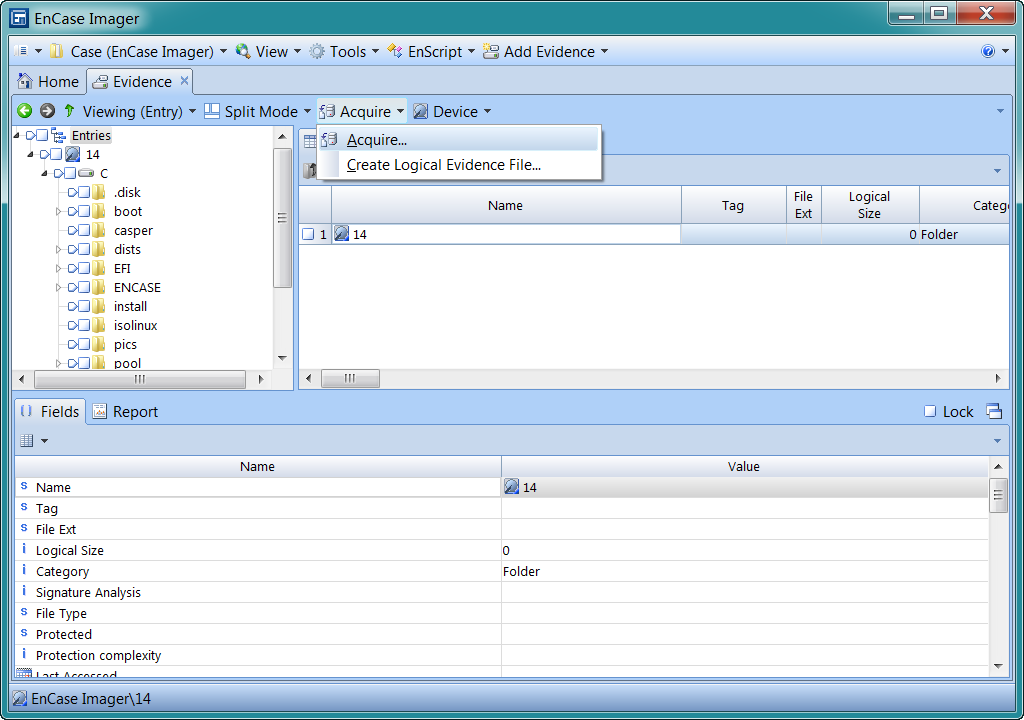This screenshot has height=720, width=1024.
Task: Check the boot folder checkbox
Action: (x=84, y=211)
